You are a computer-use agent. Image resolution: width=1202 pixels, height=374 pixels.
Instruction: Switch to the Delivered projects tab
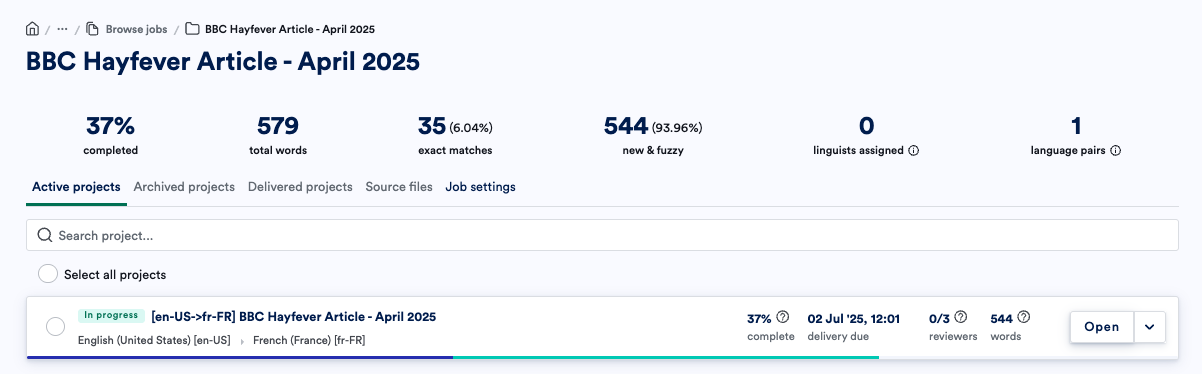click(x=300, y=187)
